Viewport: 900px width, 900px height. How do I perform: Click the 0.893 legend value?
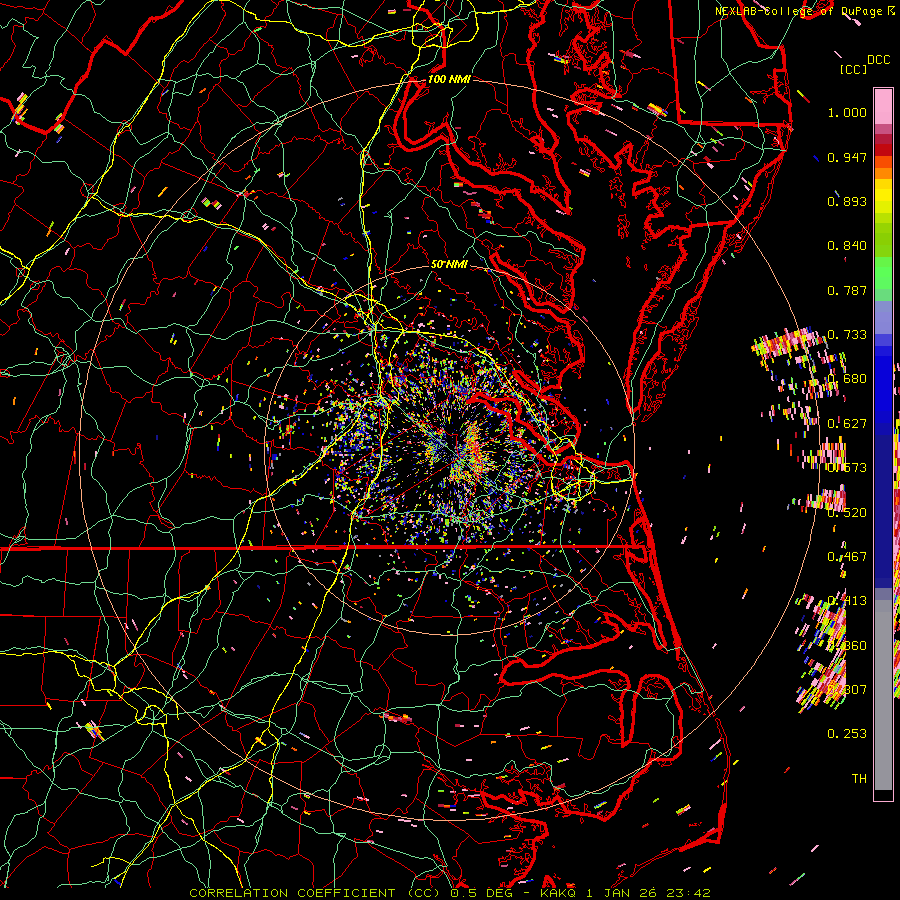847,201
